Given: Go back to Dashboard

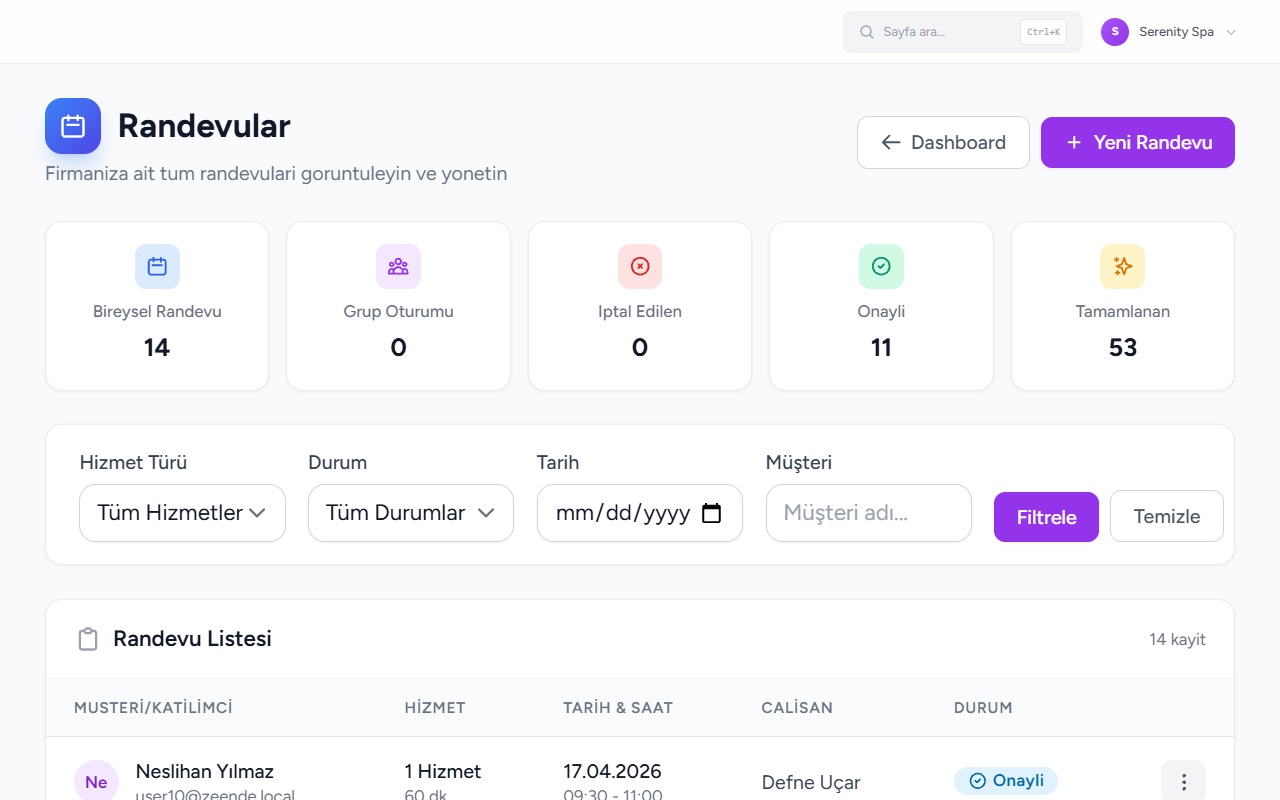Looking at the screenshot, I should pyautogui.click(x=943, y=142).
